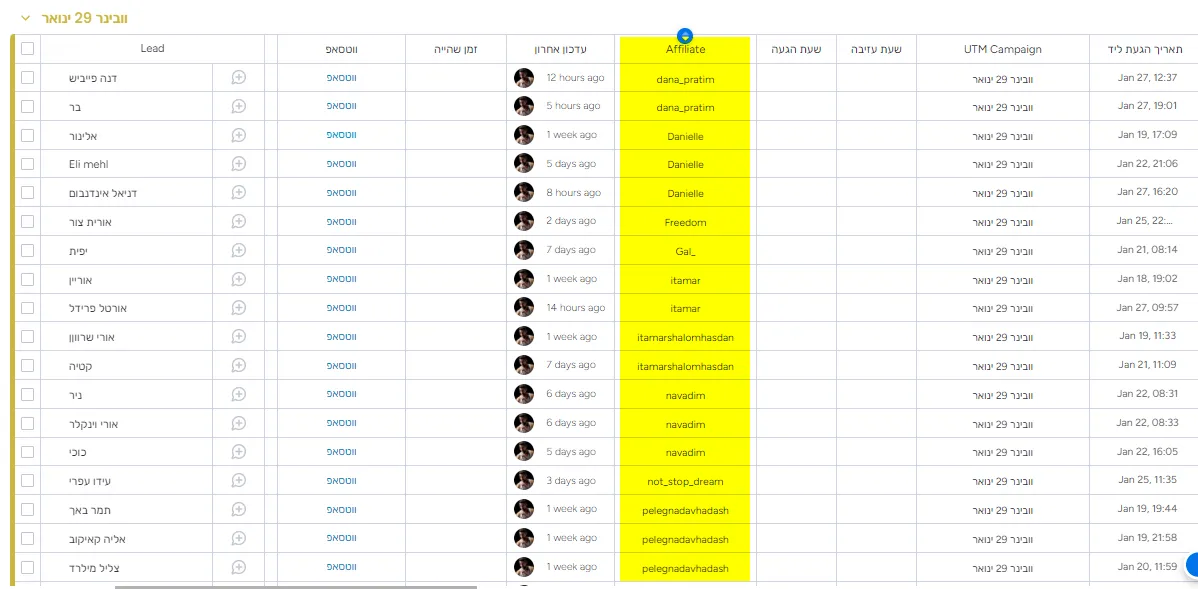Click the עדכון אחרון column header
This screenshot has width=1198, height=589.
(x=560, y=49)
